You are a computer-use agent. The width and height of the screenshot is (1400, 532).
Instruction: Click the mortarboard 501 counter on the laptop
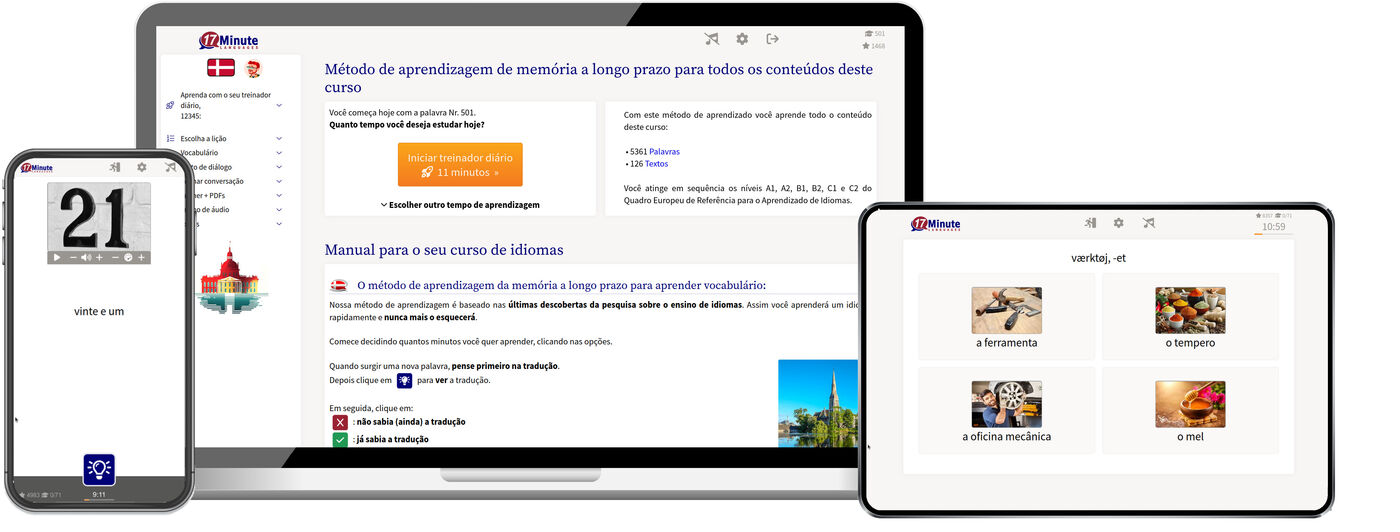tap(874, 34)
